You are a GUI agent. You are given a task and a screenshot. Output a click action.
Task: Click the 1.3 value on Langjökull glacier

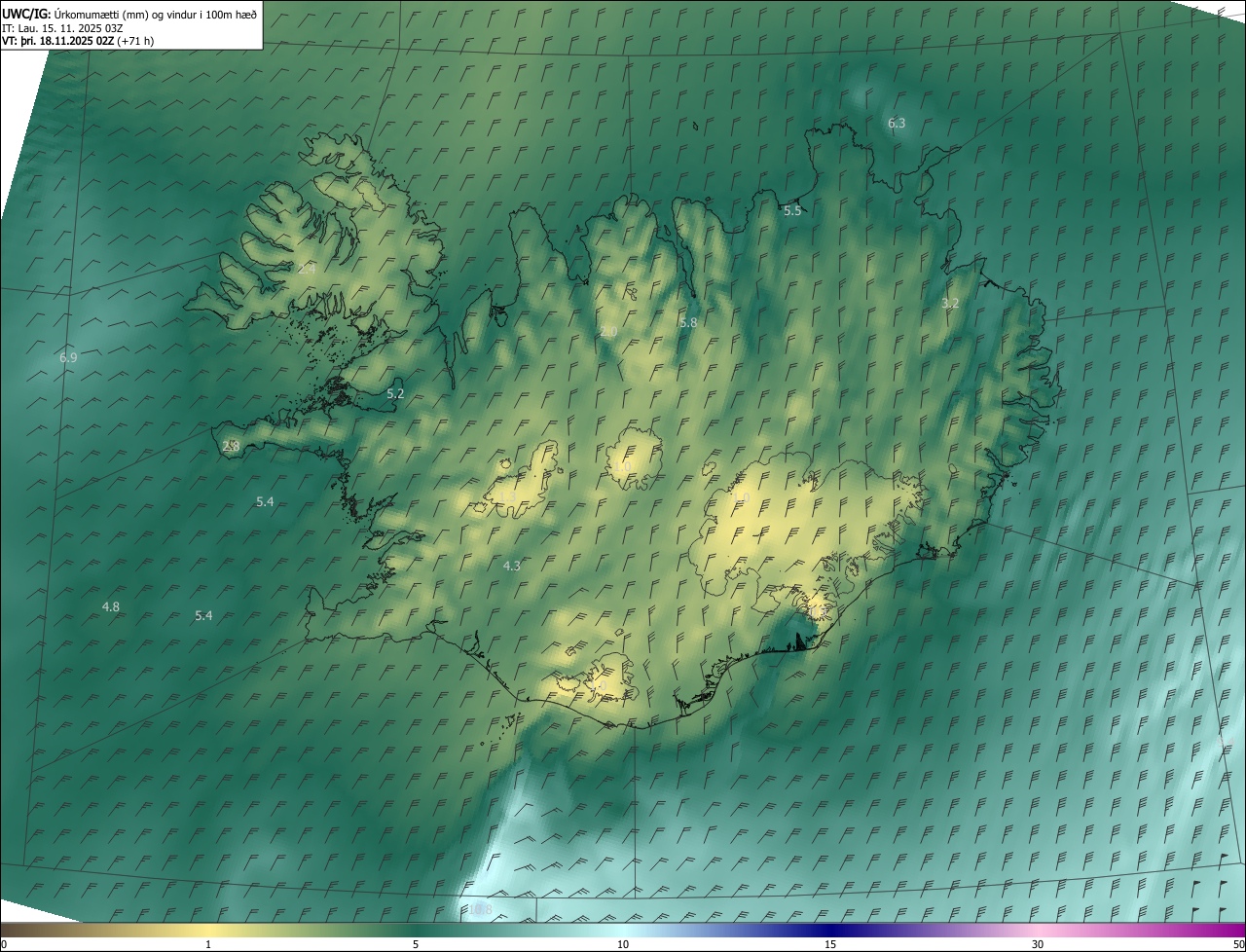508,496
